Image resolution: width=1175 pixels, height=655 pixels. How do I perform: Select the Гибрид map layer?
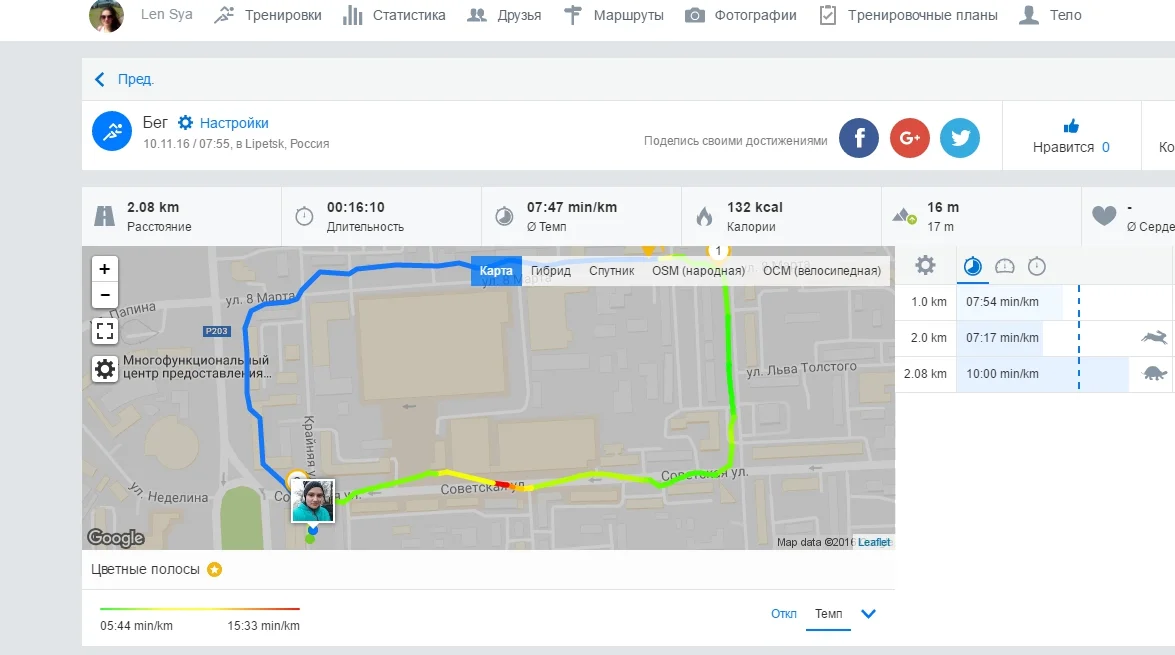click(x=551, y=271)
